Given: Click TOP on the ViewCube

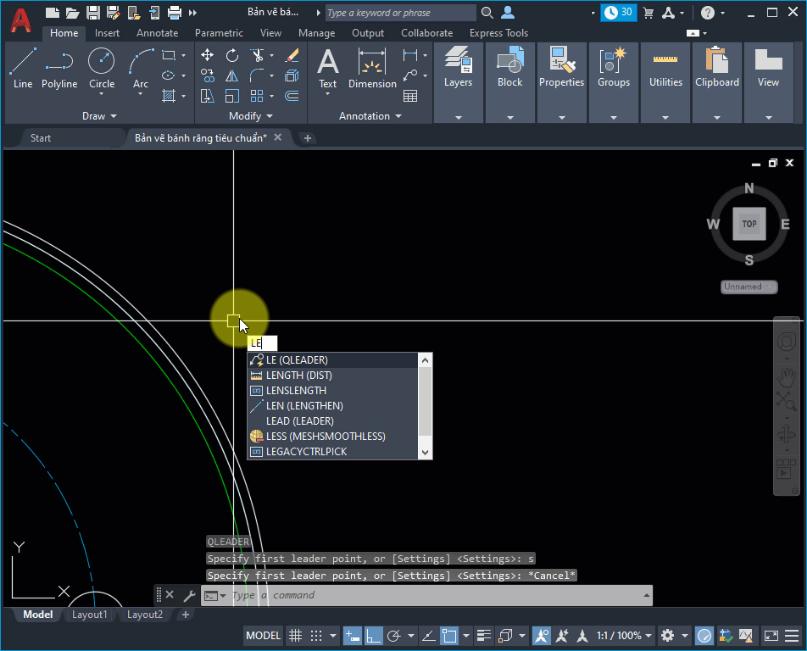Looking at the screenshot, I should click(749, 224).
